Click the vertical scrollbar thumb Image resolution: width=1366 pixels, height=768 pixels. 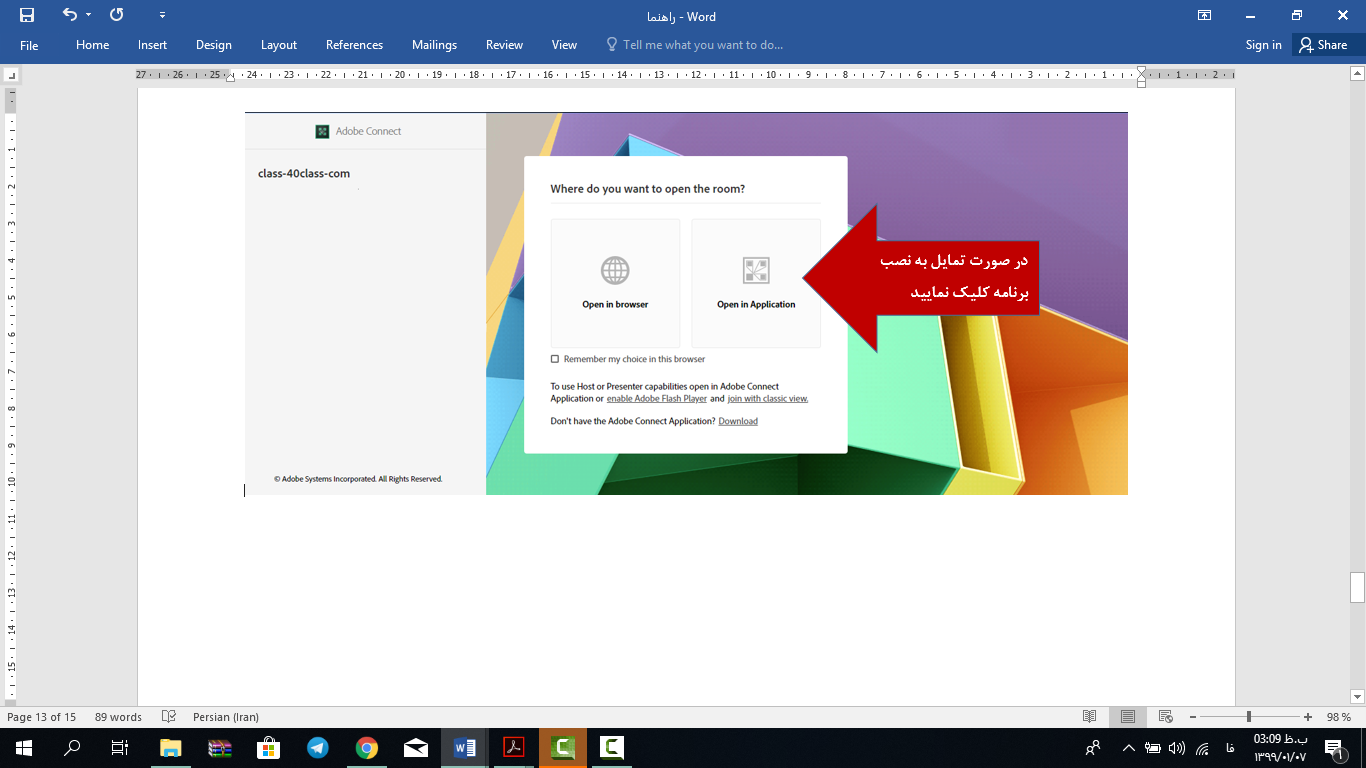click(1357, 587)
